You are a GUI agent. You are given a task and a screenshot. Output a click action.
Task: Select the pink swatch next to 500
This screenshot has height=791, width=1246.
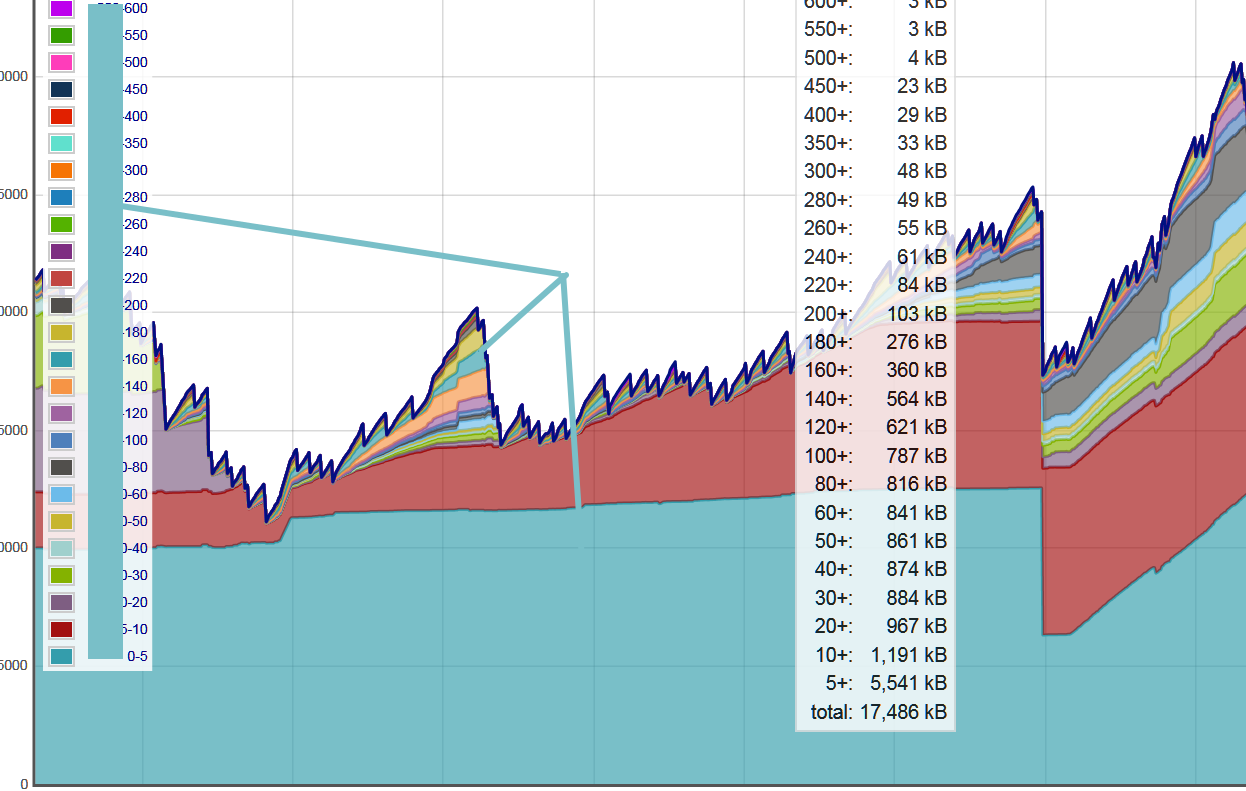61,63
